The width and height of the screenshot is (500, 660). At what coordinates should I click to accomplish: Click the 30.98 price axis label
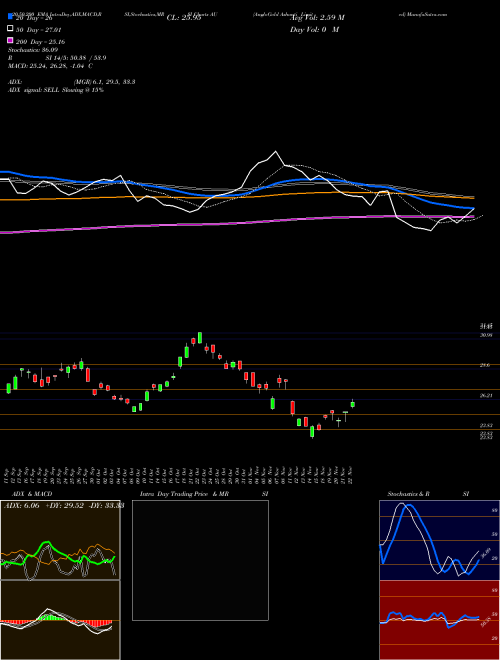tap(486, 335)
